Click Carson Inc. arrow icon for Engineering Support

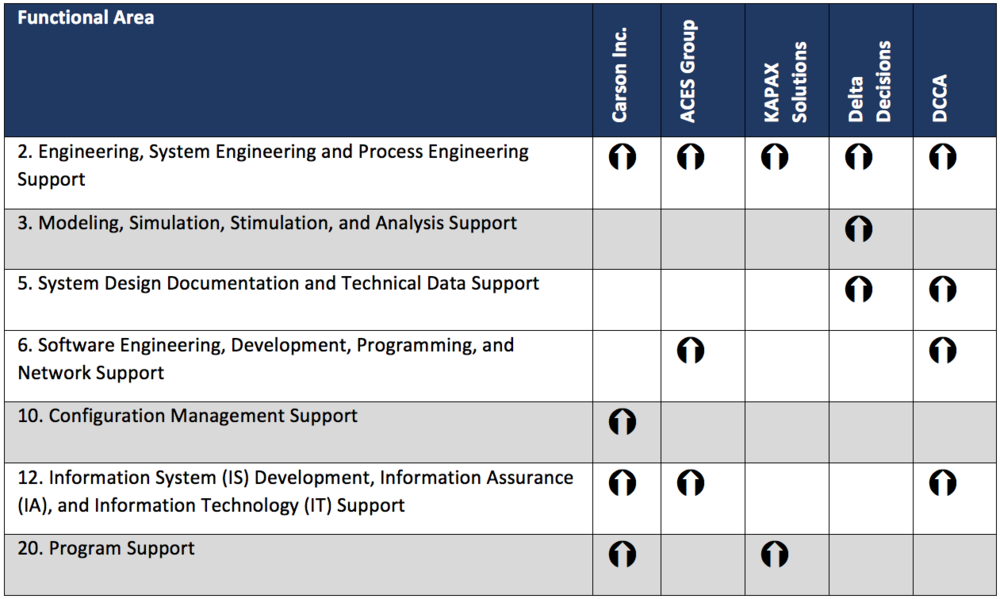point(622,157)
